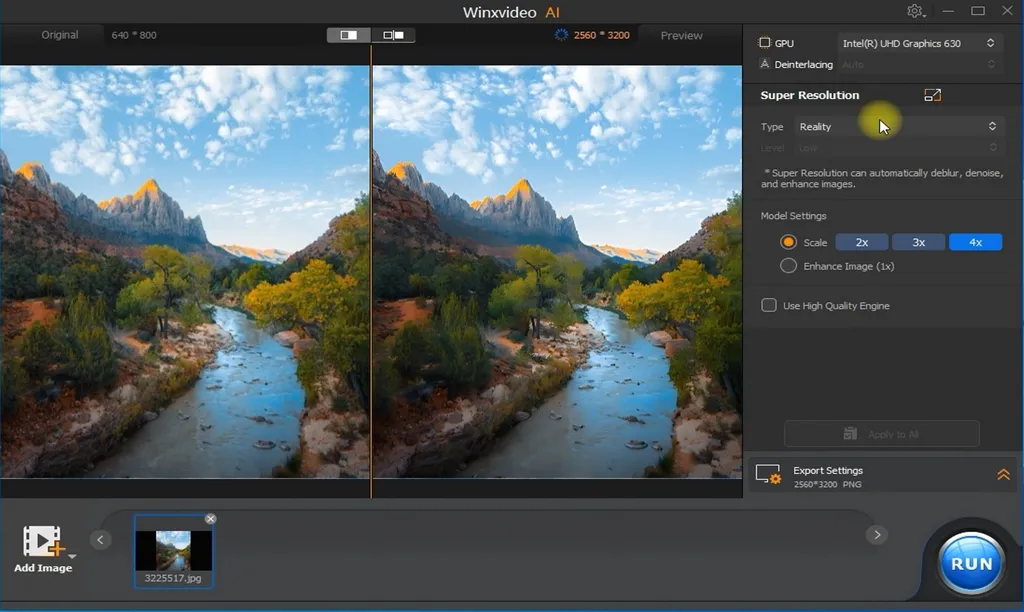Click the settings gear icon
The height and width of the screenshot is (612, 1024).
(915, 11)
